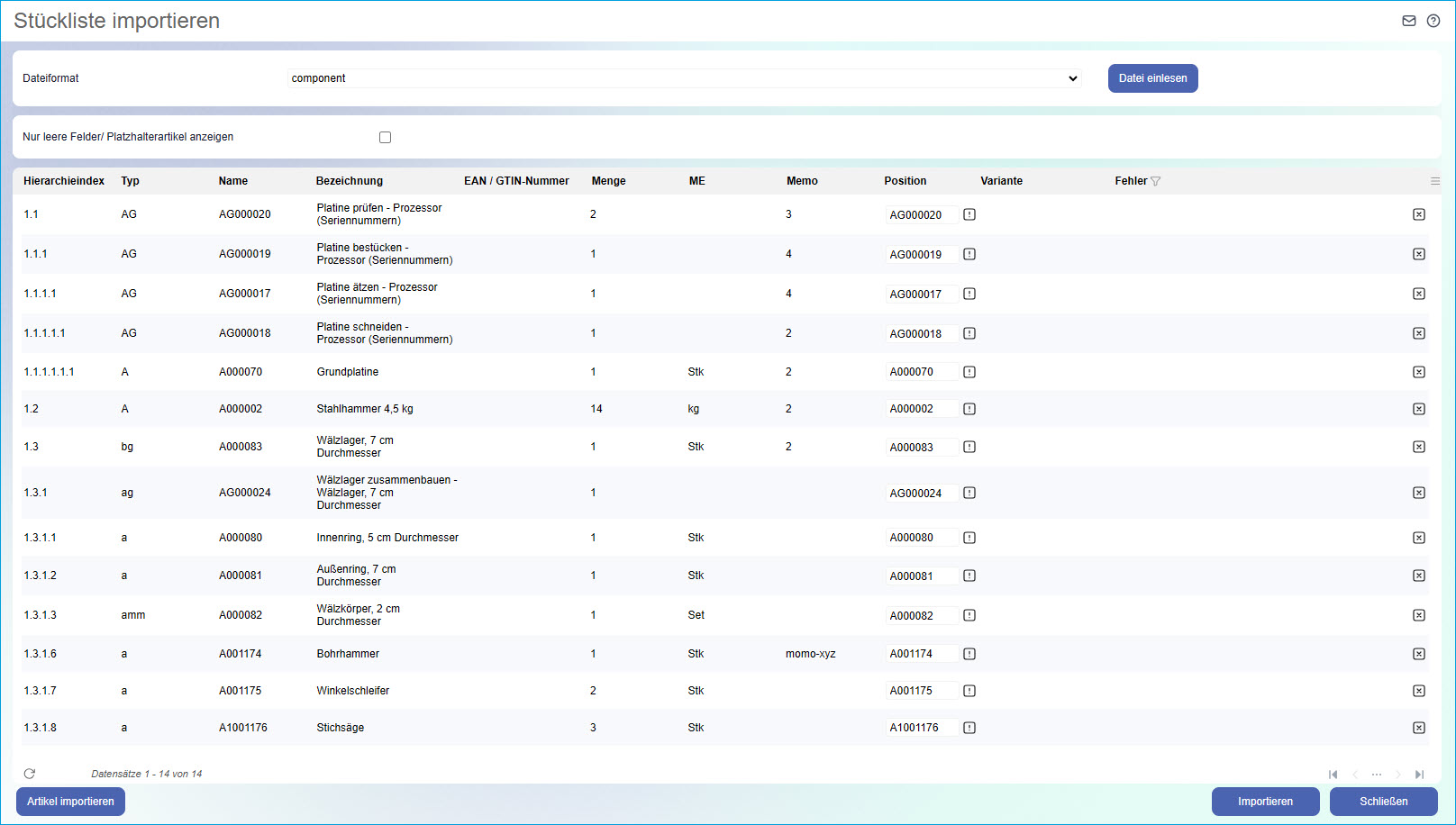
Task: Click the info icon beside AG000020
Action: coord(969,214)
